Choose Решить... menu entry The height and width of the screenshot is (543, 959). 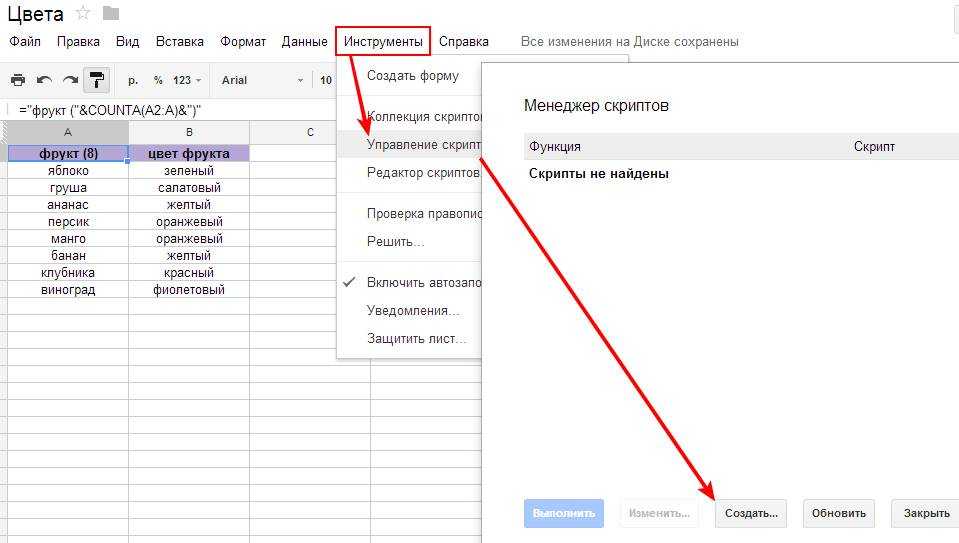click(410, 242)
